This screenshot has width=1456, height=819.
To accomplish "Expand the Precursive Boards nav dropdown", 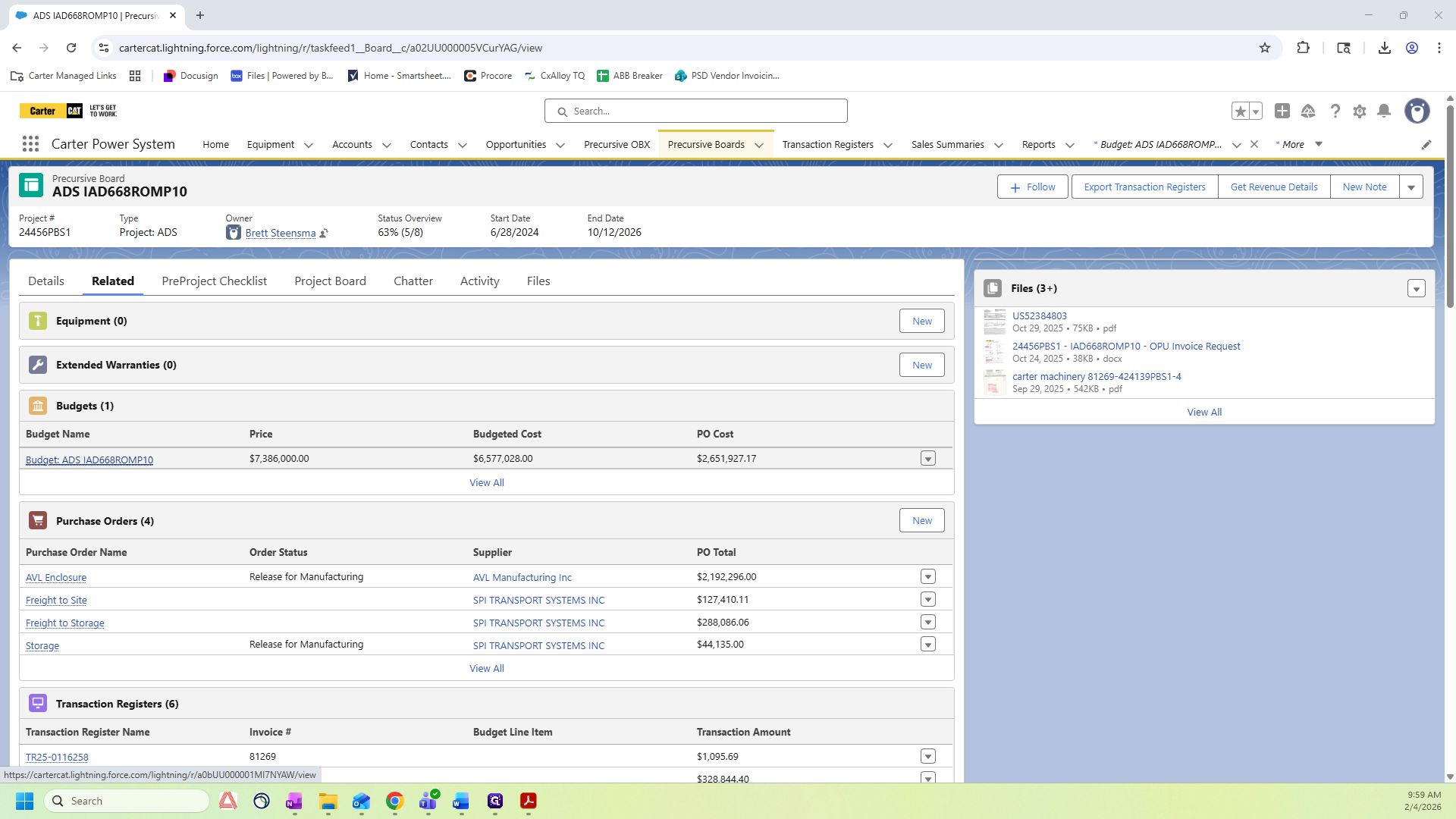I will click(759, 145).
